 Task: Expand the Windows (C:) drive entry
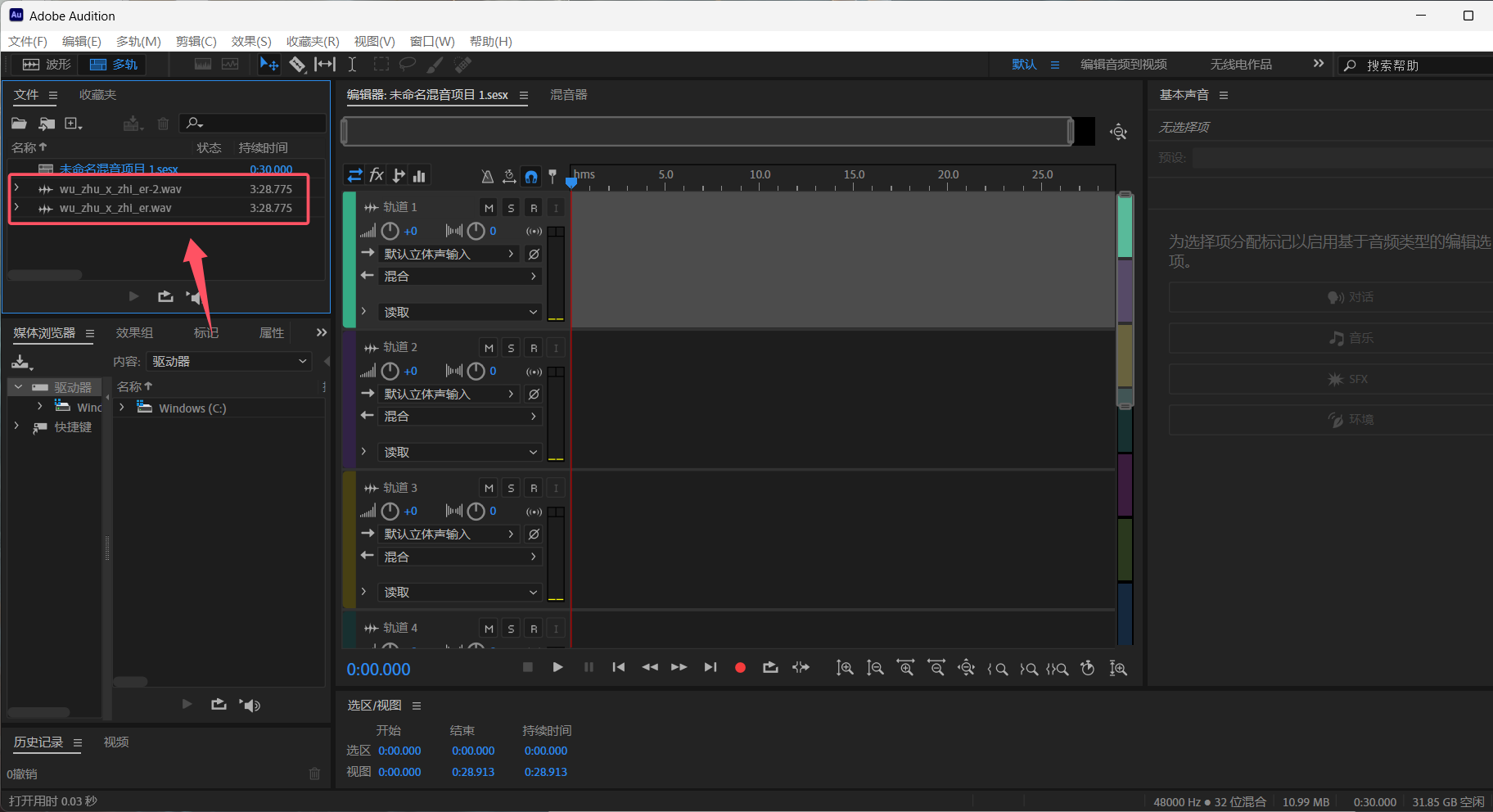click(x=122, y=408)
